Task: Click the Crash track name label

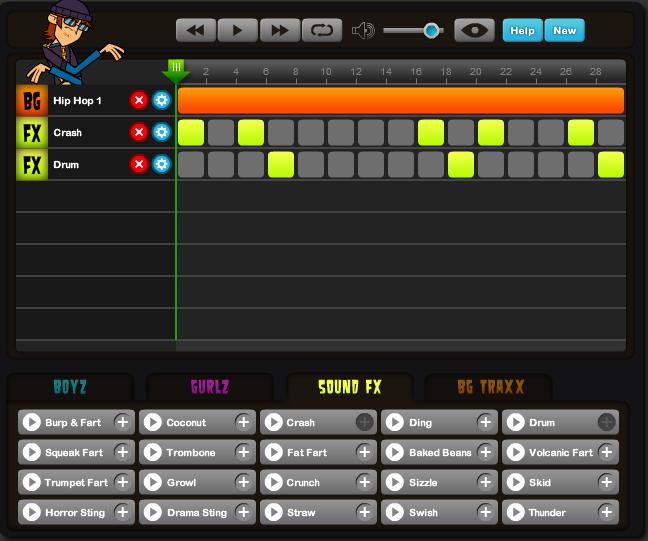Action: 67,133
